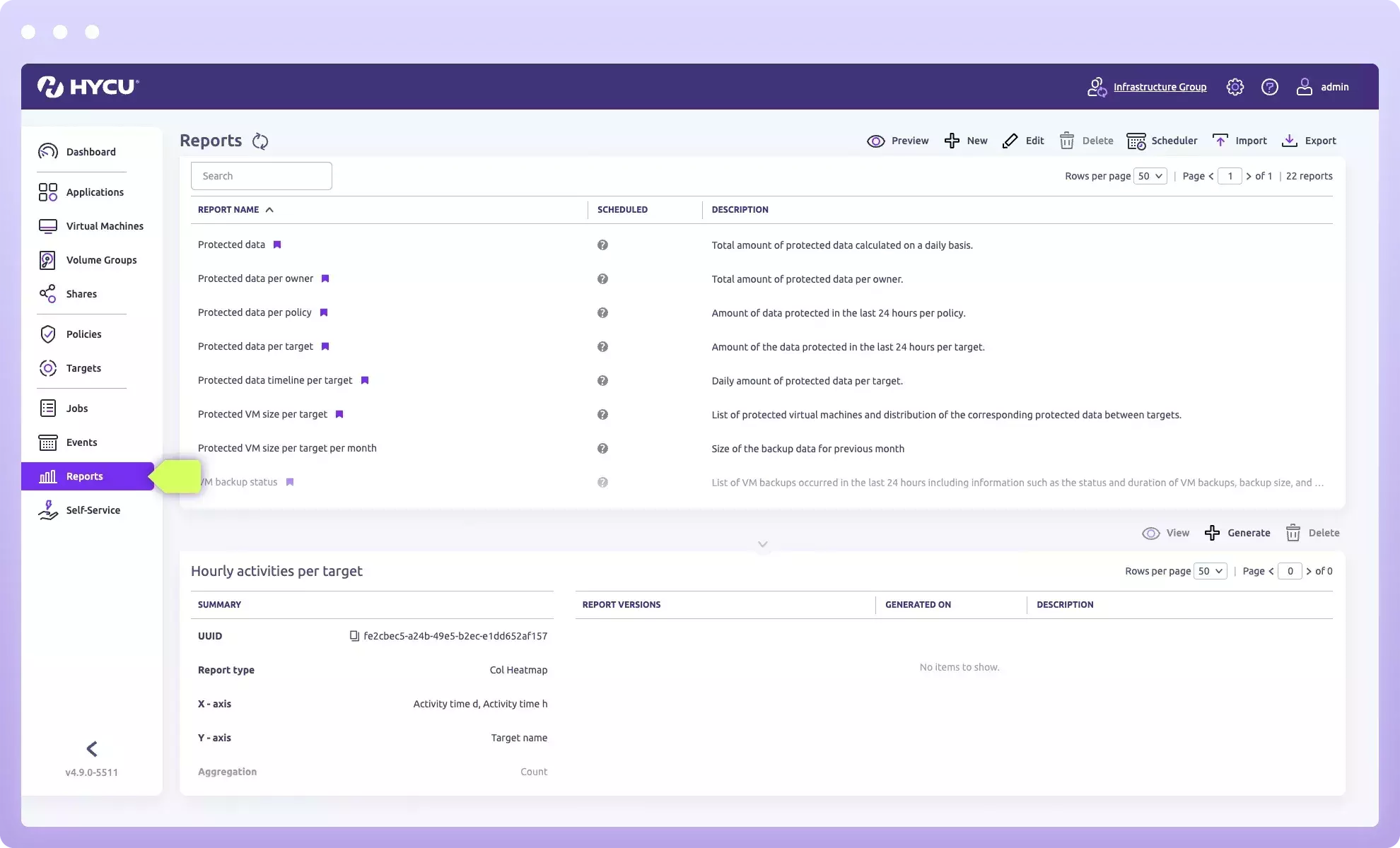Click the admin user icon

tap(1305, 86)
